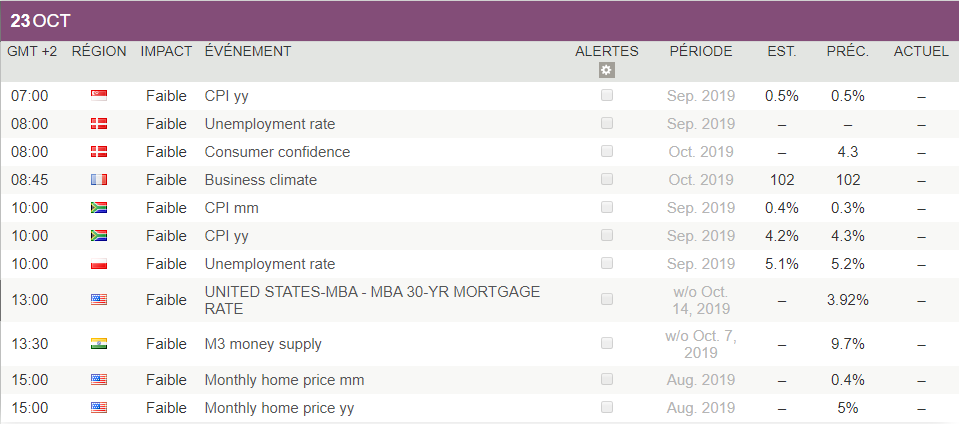Open alert settings gear under ALERTES

(x=606, y=70)
